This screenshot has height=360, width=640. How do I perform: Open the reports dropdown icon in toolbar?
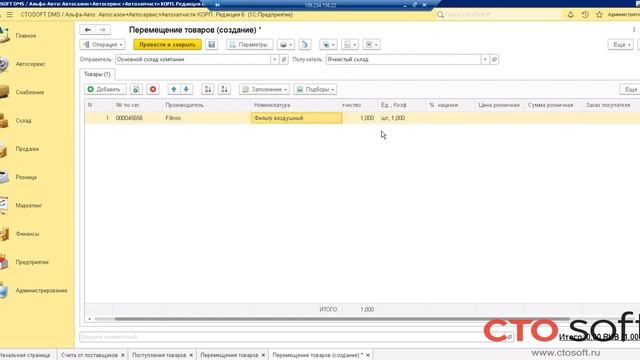350,44
